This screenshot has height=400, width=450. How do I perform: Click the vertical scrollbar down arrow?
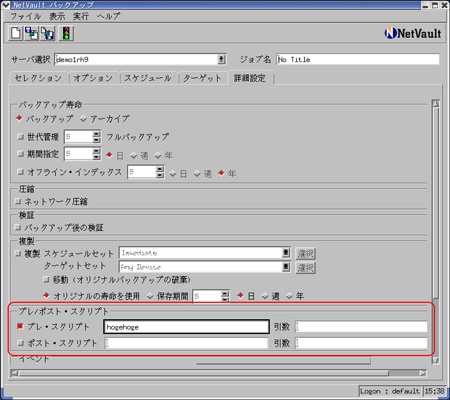(436, 360)
